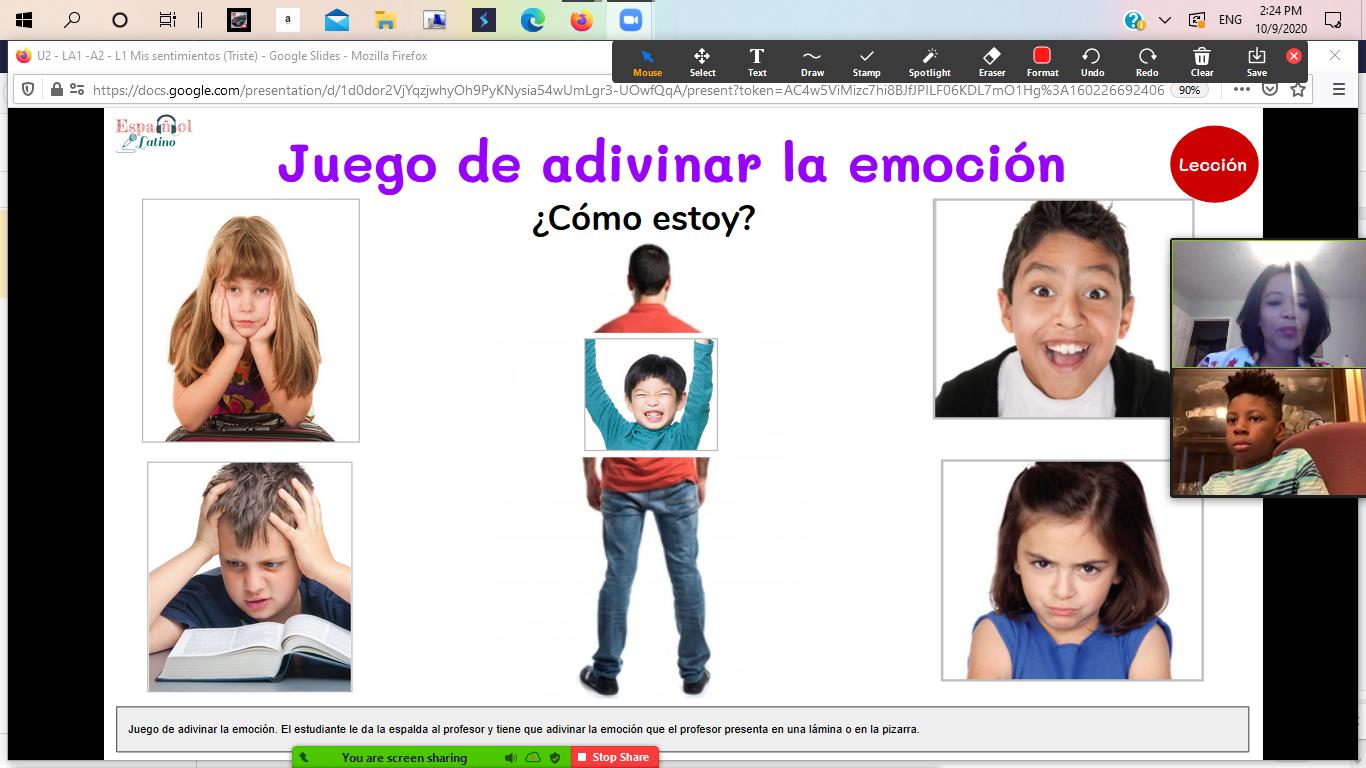Toggle computer audio sharing speaker icon
This screenshot has width=1366, height=768.
click(x=511, y=758)
